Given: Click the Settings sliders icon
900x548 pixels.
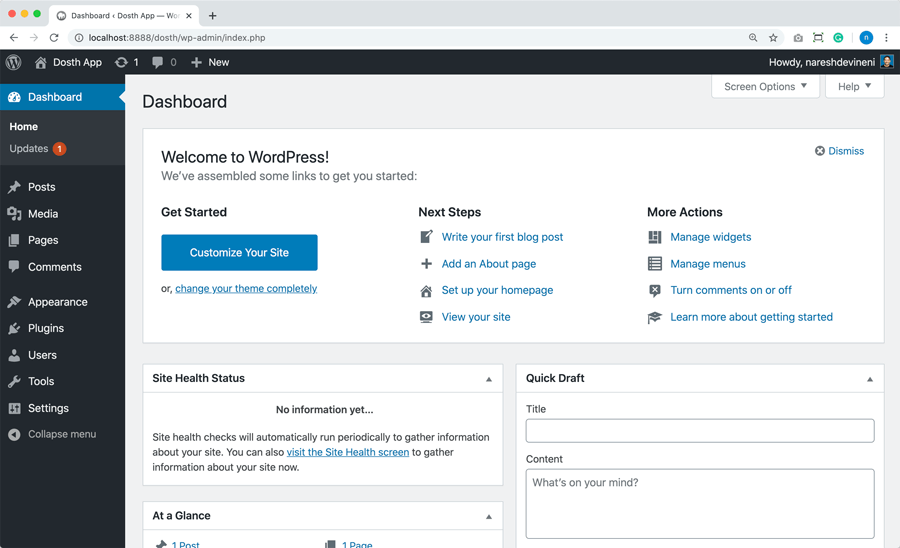Looking at the screenshot, I should pyautogui.click(x=14, y=408).
